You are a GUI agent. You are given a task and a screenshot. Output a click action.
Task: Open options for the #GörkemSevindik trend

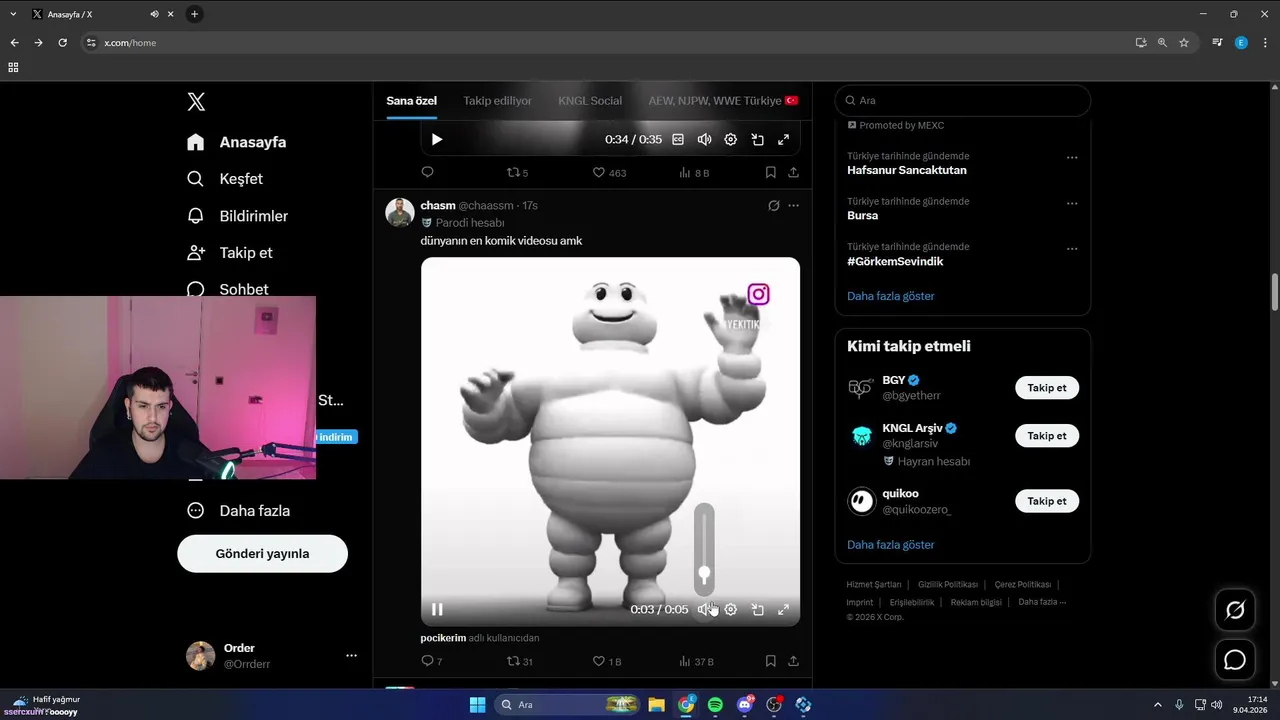click(1072, 248)
